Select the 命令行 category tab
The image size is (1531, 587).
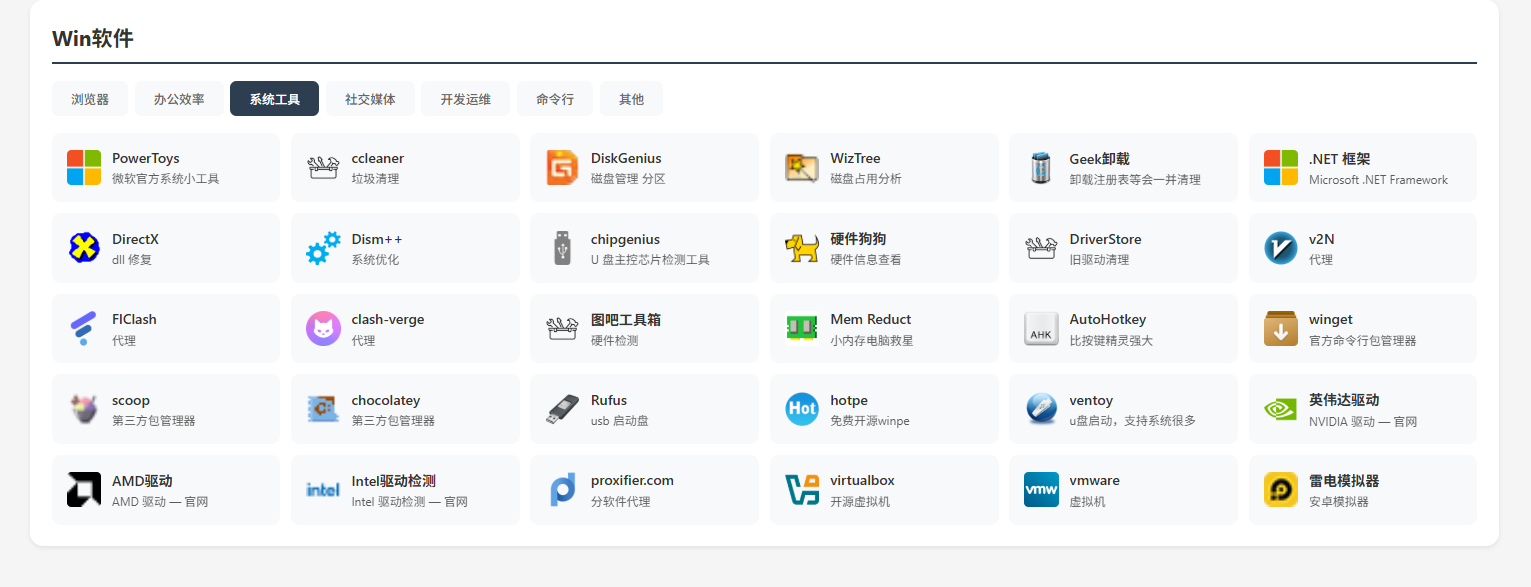tap(555, 99)
